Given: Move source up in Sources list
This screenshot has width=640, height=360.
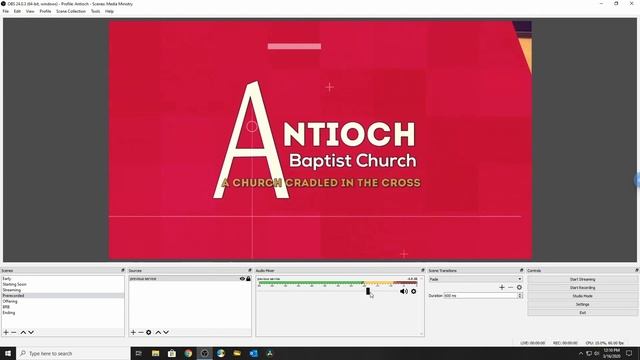Looking at the screenshot, I should pos(158,332).
